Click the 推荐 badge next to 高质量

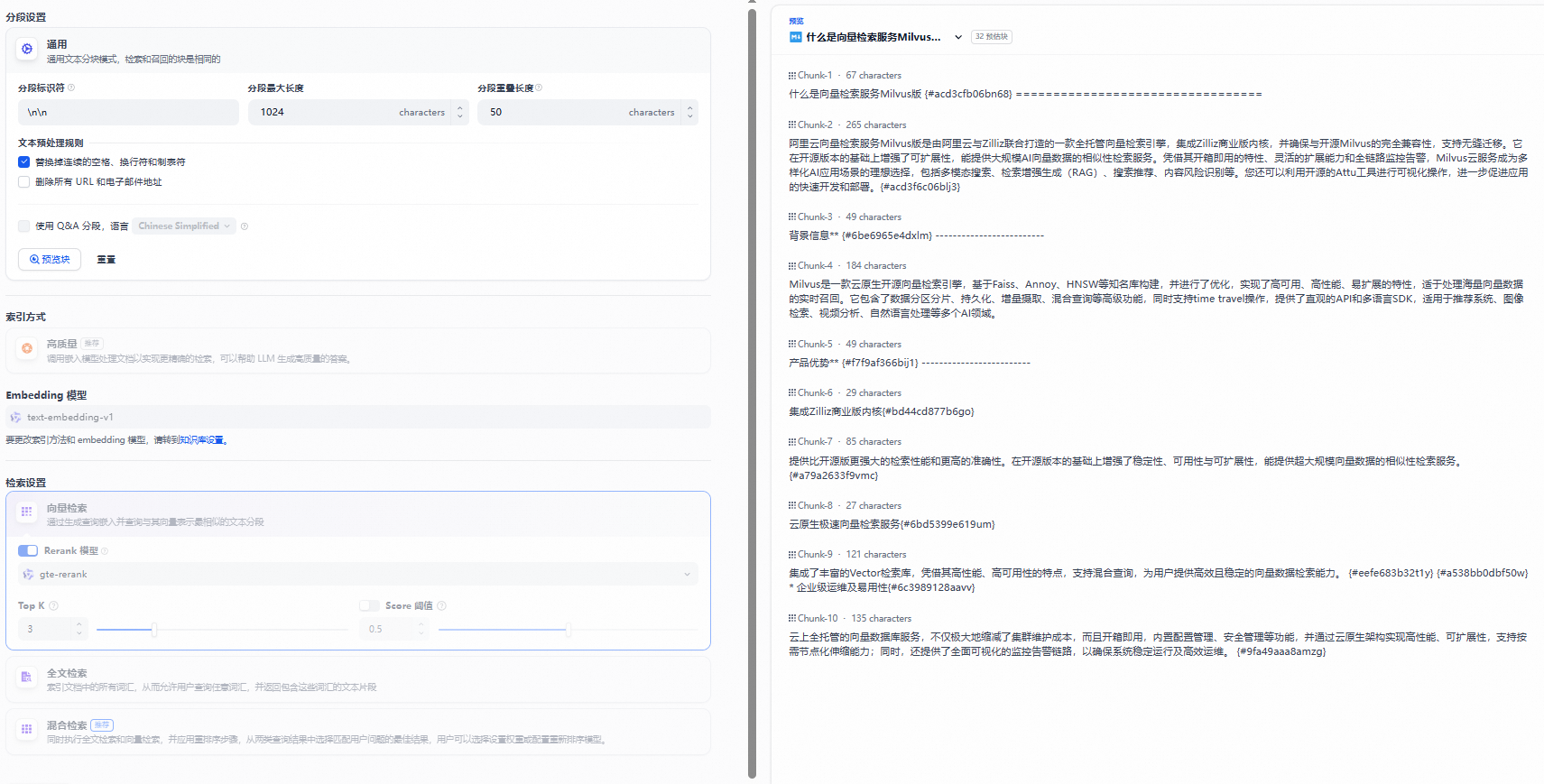[92, 344]
